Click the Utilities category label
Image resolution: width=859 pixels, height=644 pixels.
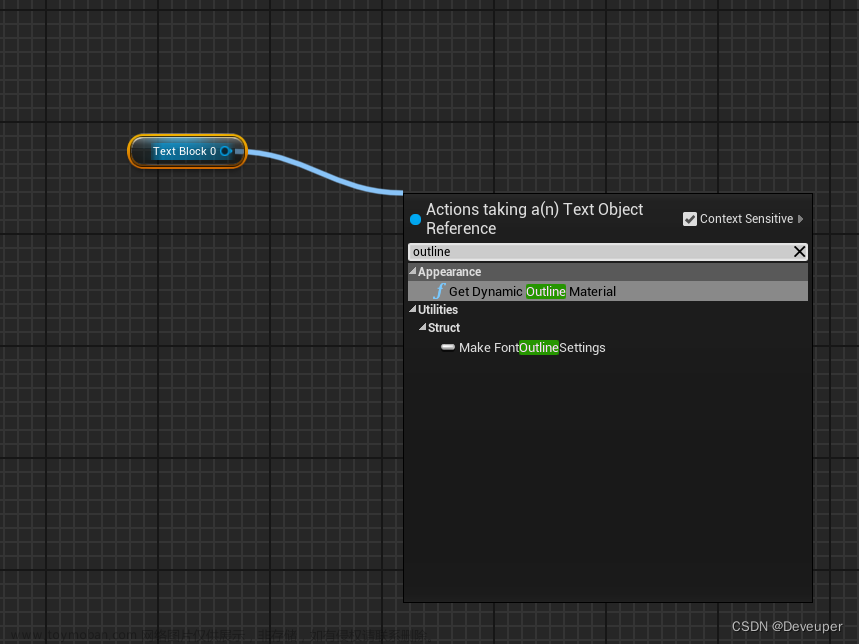pyautogui.click(x=438, y=309)
